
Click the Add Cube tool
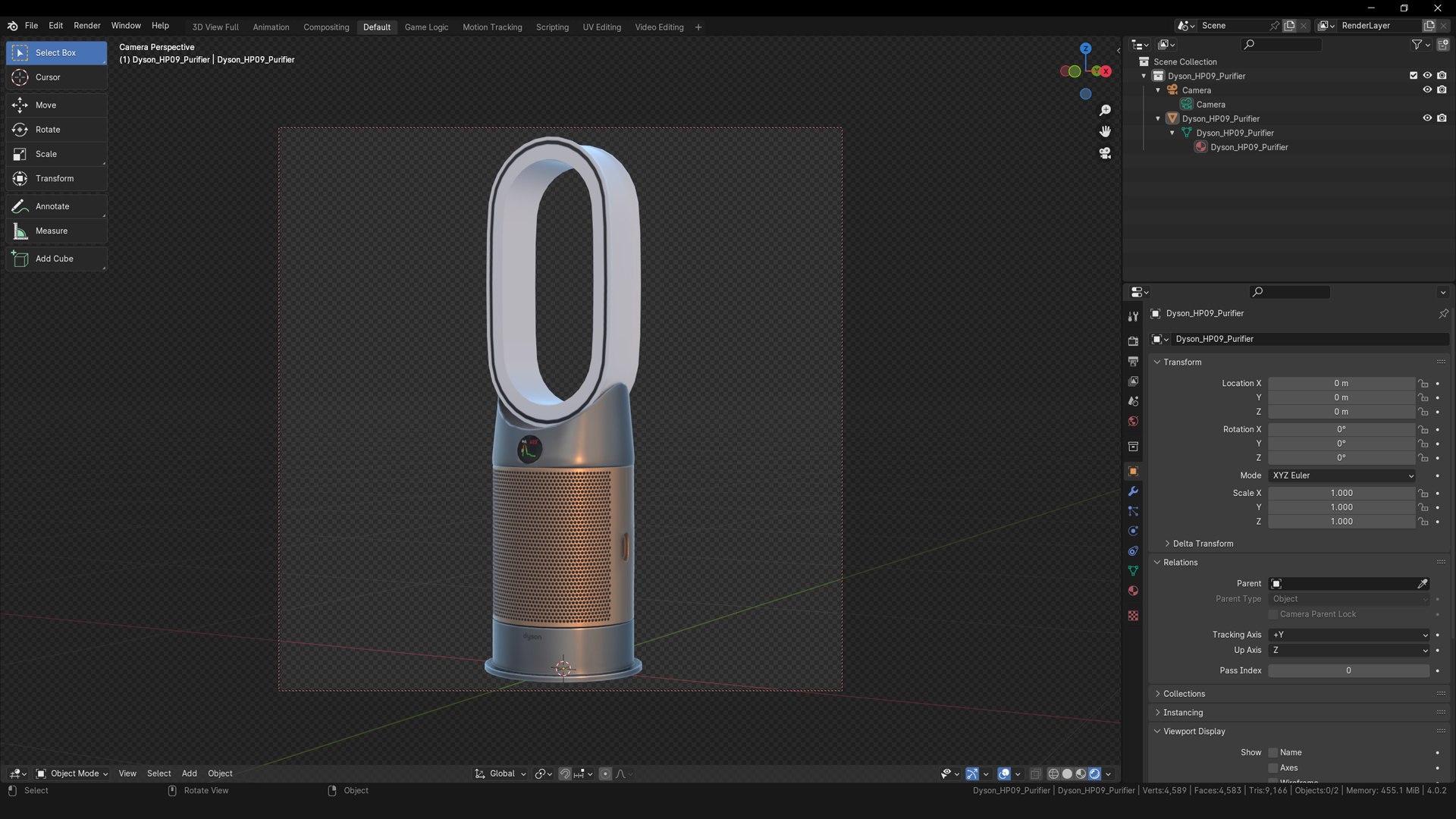pos(56,259)
